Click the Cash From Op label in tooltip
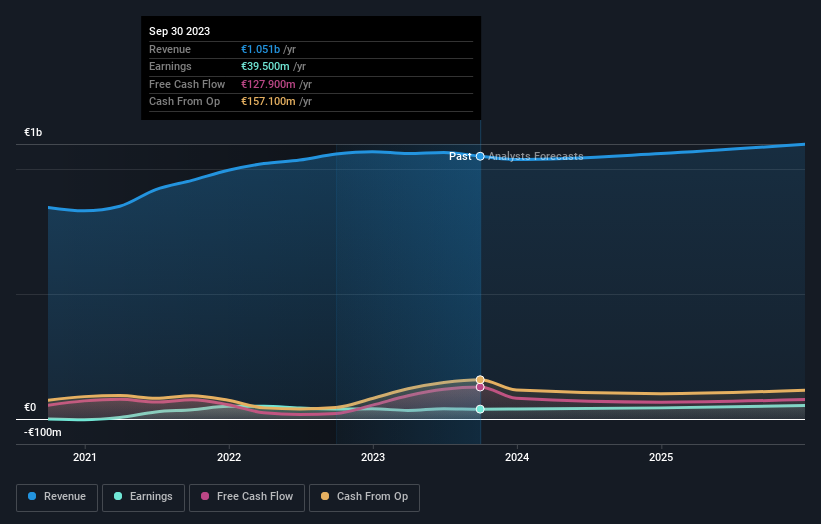The height and width of the screenshot is (524, 821). click(184, 102)
